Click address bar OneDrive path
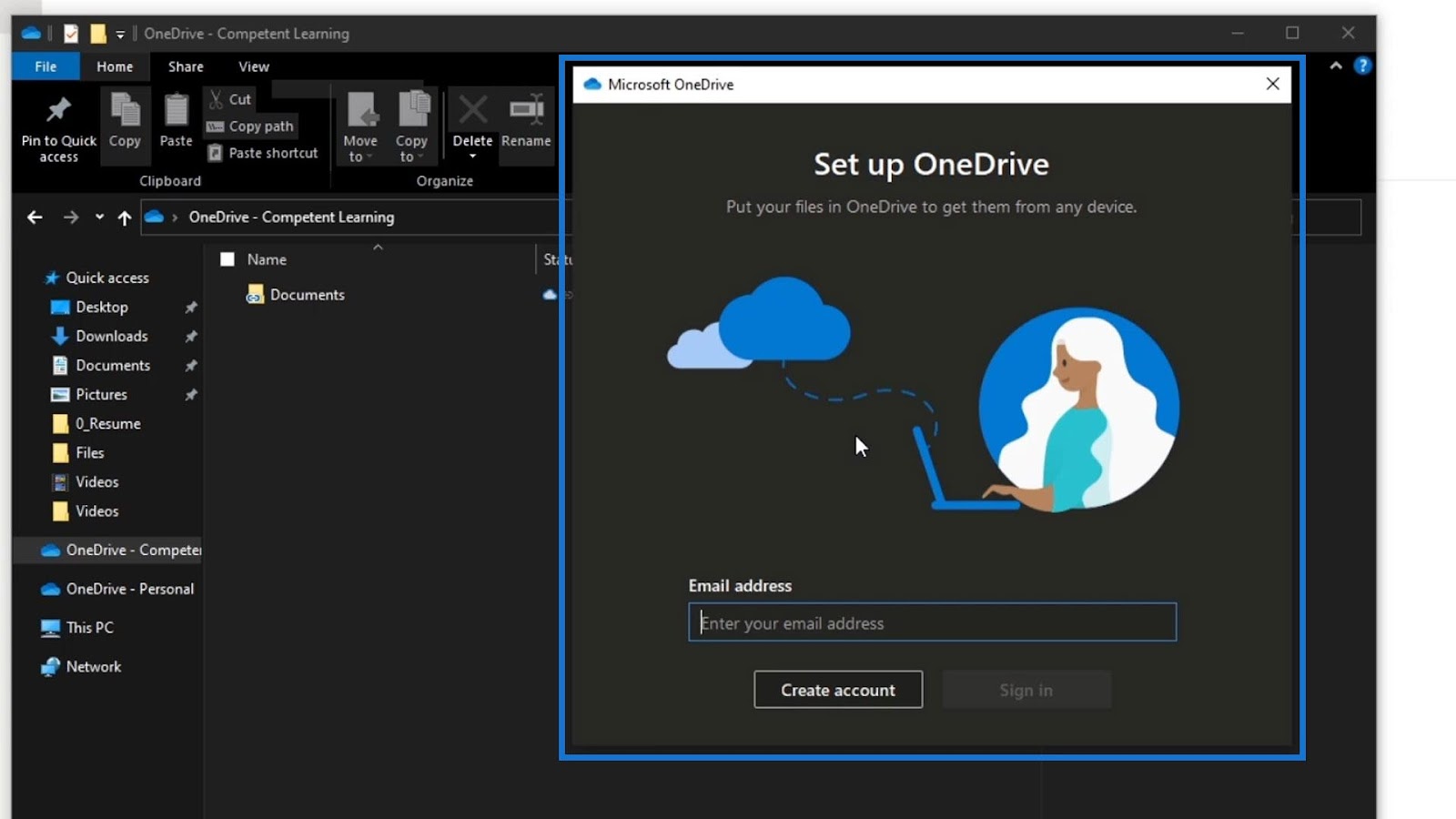 pos(291,217)
